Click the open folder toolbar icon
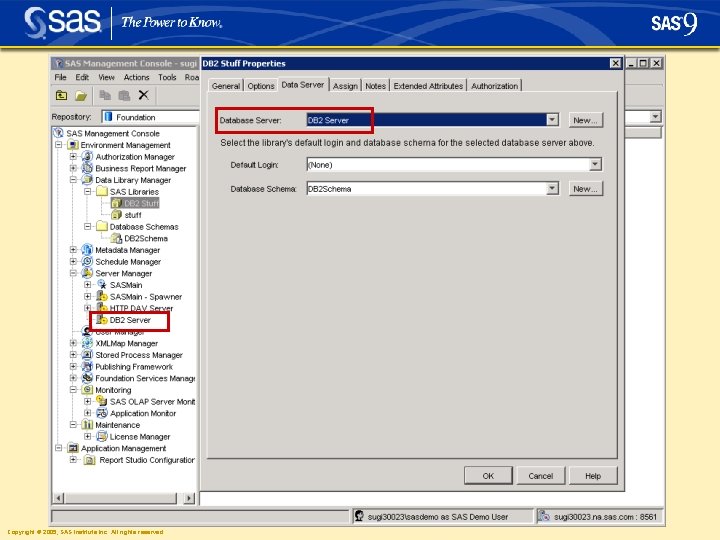The width and height of the screenshot is (720, 540). coord(81,96)
